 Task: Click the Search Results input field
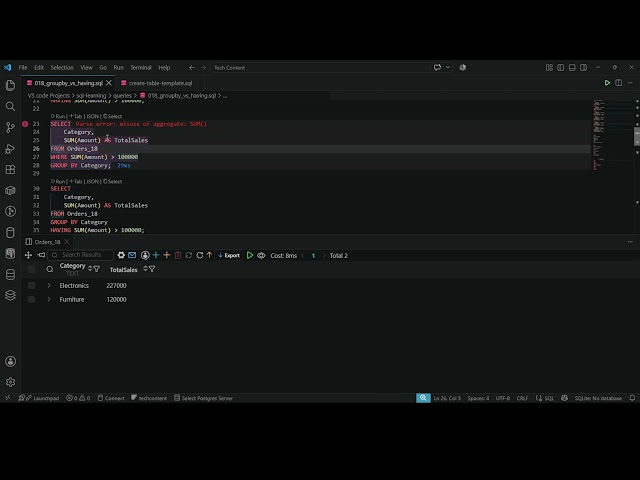click(x=80, y=255)
